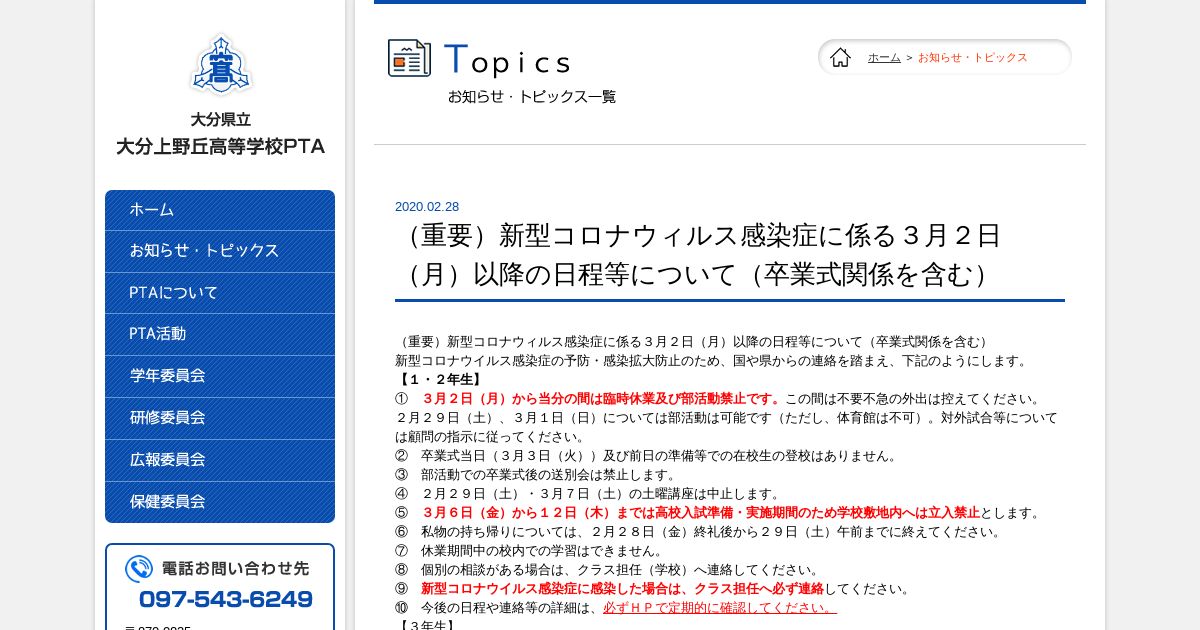
Task: Click お知らせ・トピックス一覧 subtitle
Action: (532, 97)
